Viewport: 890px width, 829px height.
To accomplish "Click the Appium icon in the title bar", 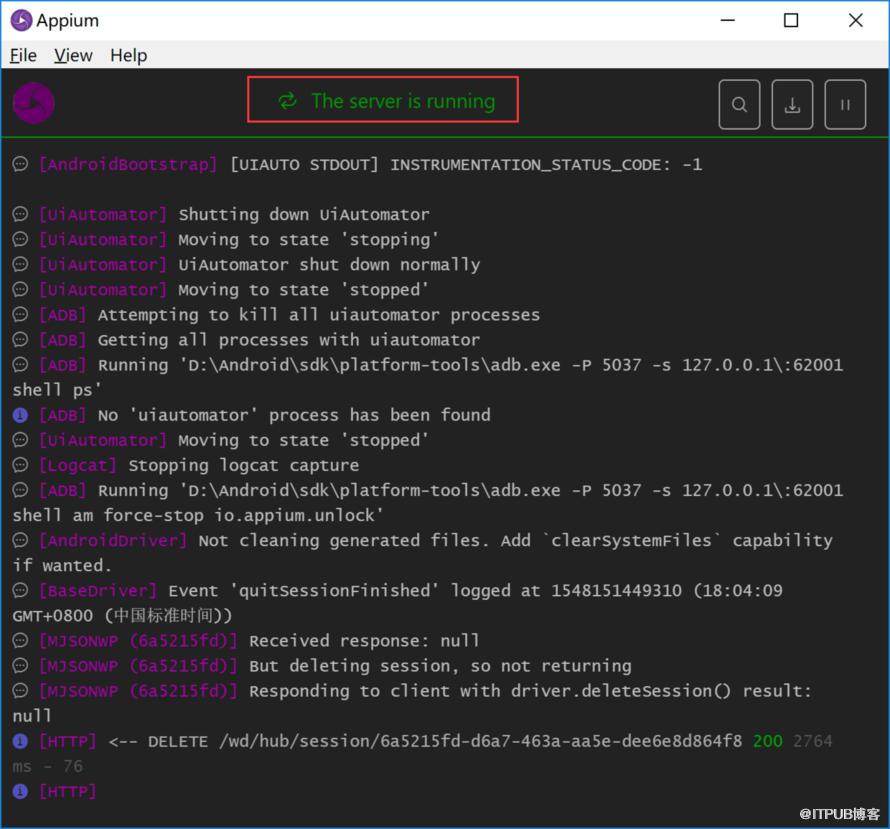I will (x=22, y=20).
